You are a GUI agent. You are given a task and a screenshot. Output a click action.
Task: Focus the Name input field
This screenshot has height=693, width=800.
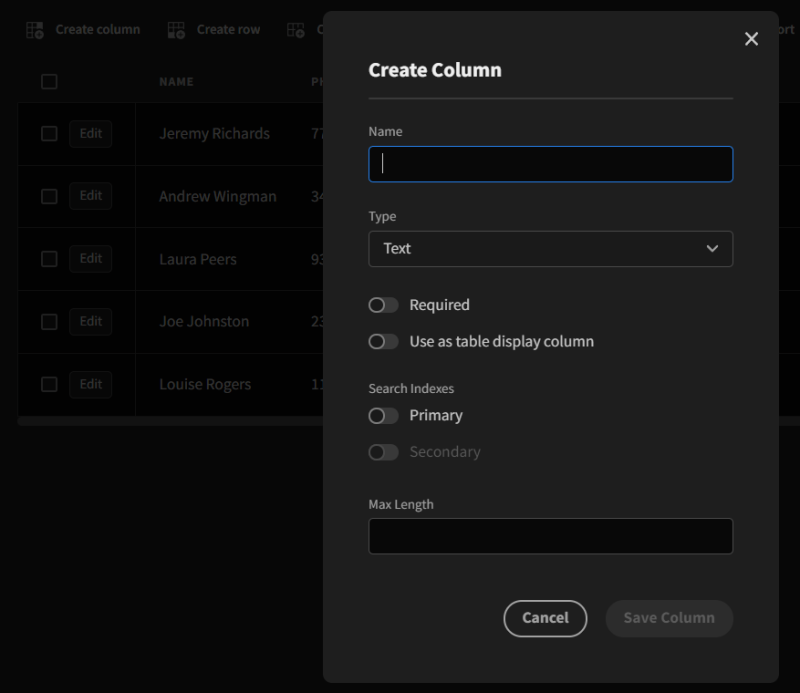[x=550, y=164]
